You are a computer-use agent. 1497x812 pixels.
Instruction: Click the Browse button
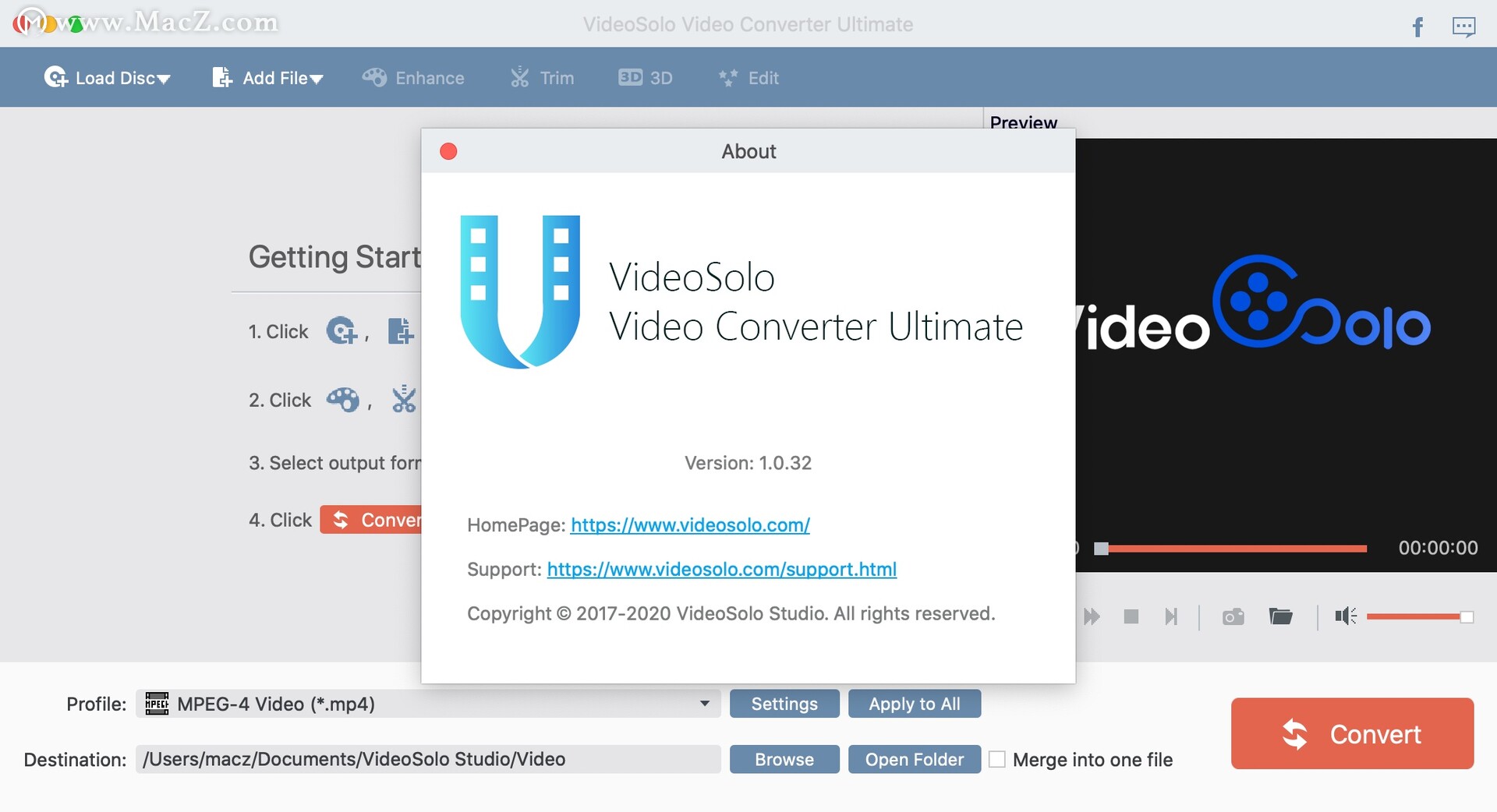pyautogui.click(x=784, y=759)
